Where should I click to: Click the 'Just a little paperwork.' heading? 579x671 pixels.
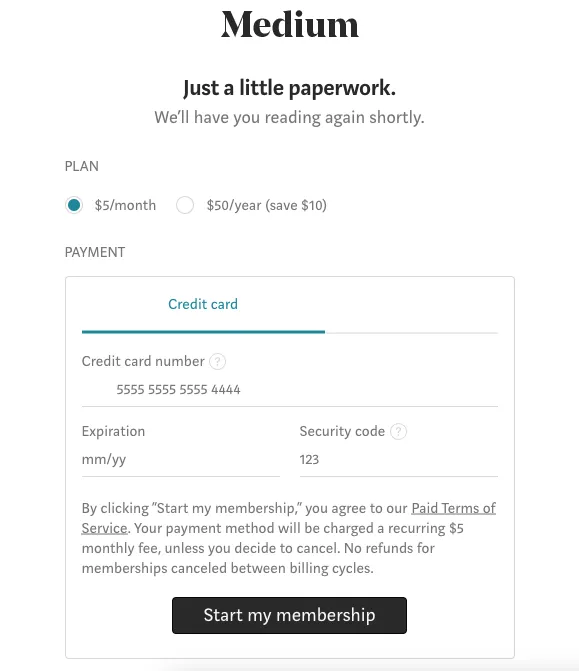click(290, 88)
